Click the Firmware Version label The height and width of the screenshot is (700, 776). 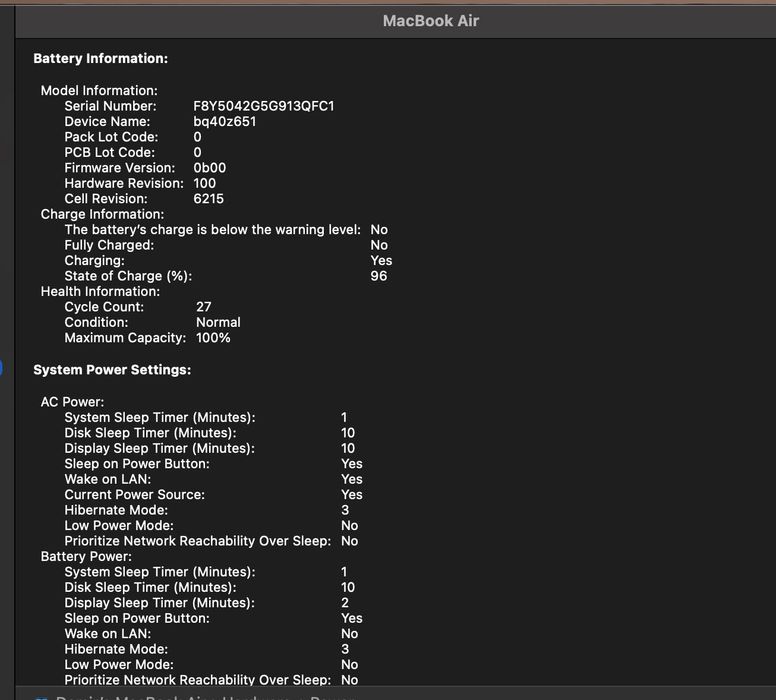tap(120, 168)
